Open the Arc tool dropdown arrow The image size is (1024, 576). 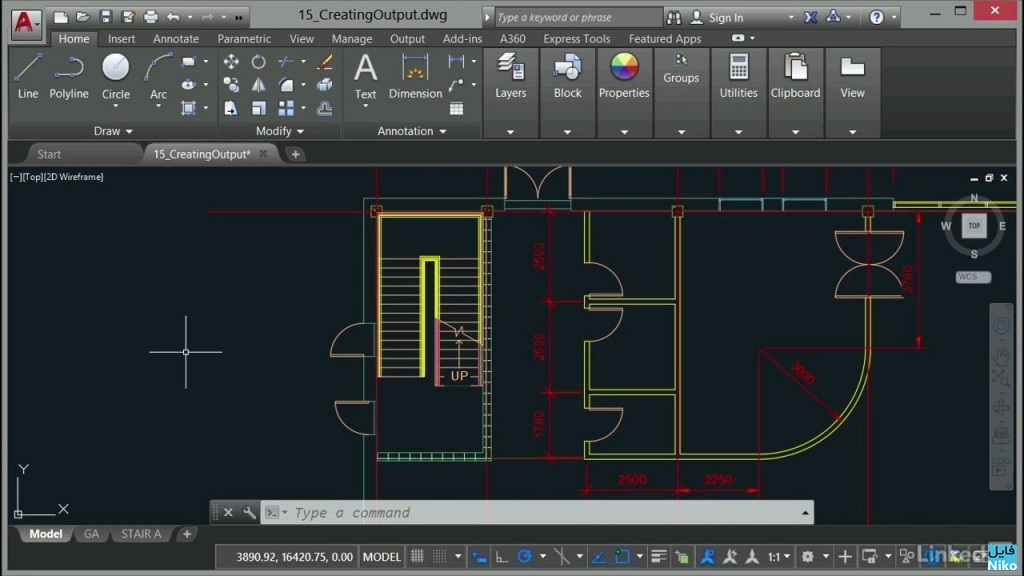click(158, 106)
